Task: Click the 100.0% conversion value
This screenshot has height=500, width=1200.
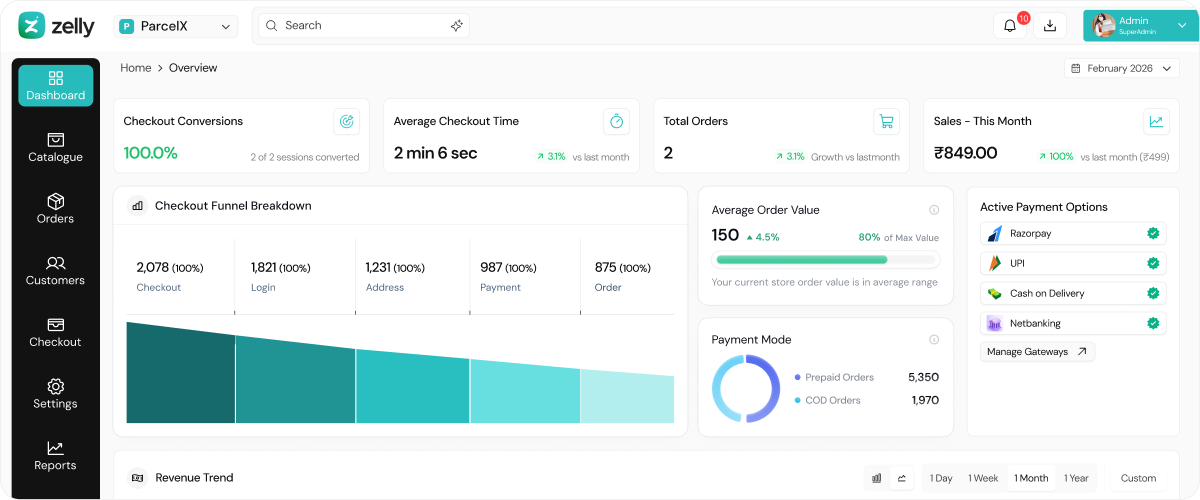Action: tap(150, 153)
